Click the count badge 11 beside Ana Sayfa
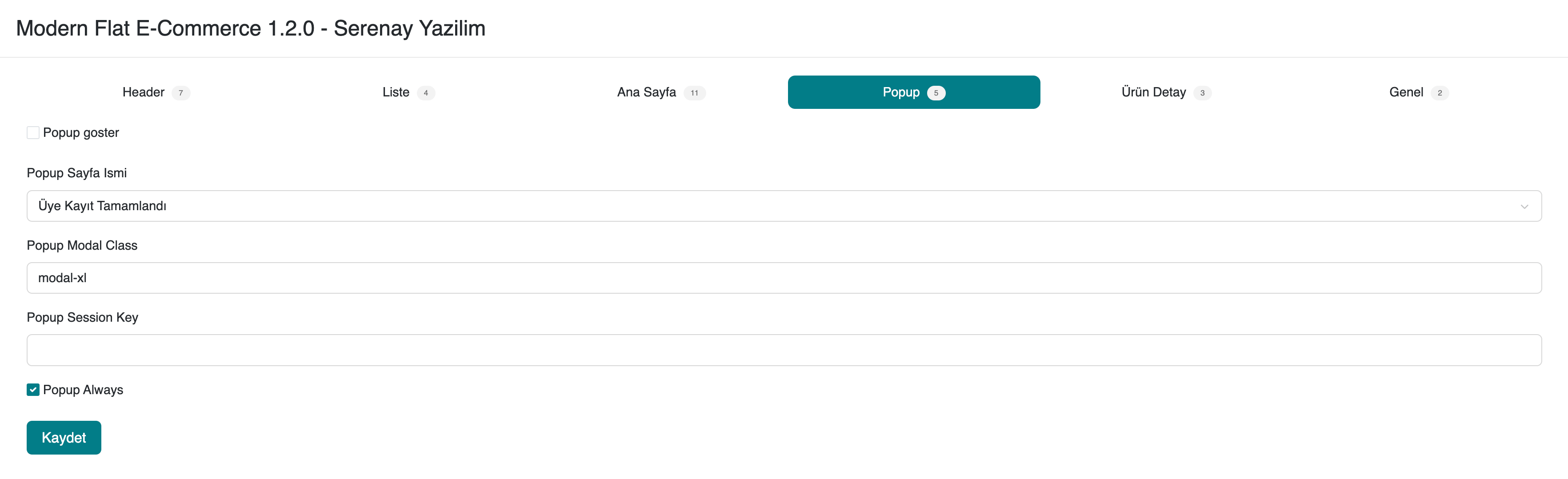The image size is (1568, 479). [x=694, y=93]
